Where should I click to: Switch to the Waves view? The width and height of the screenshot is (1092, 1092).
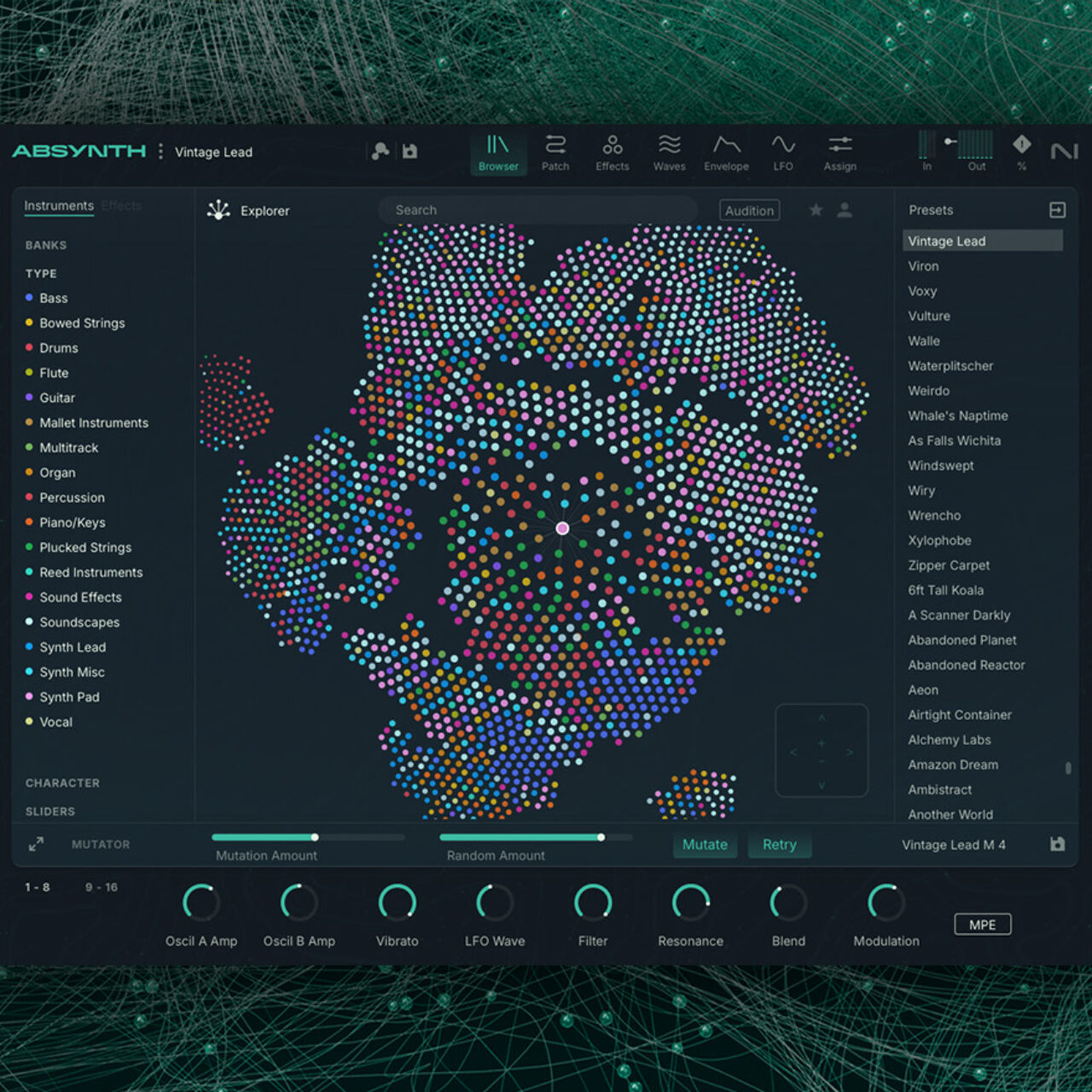(669, 154)
